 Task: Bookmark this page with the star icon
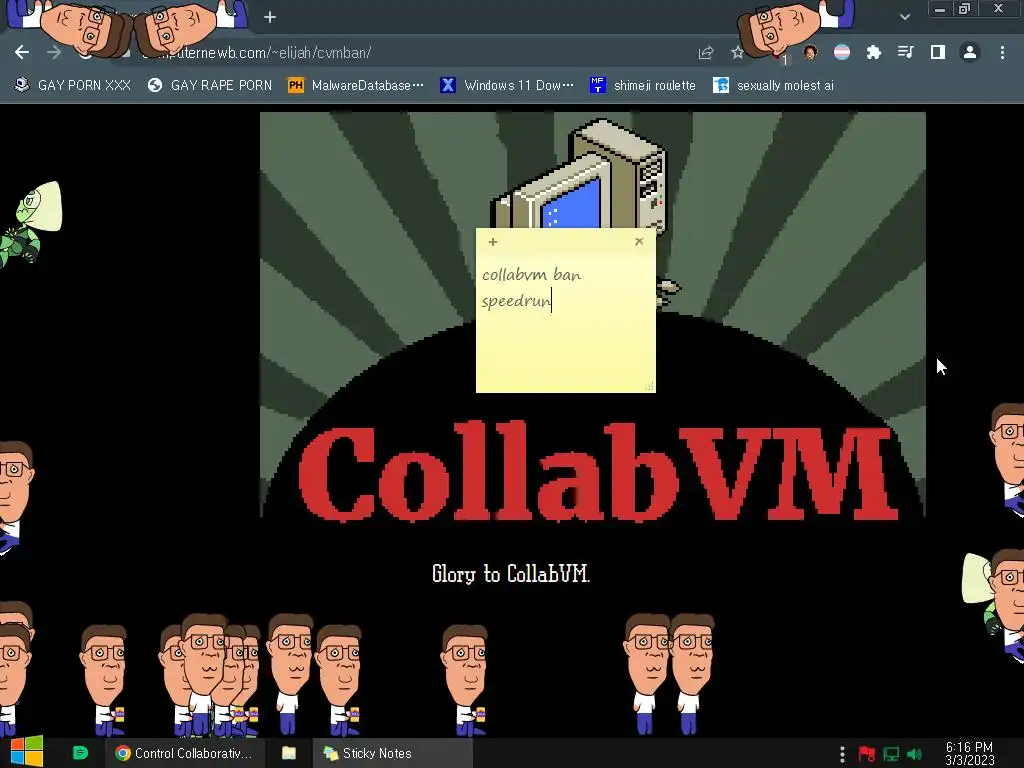tap(737, 53)
